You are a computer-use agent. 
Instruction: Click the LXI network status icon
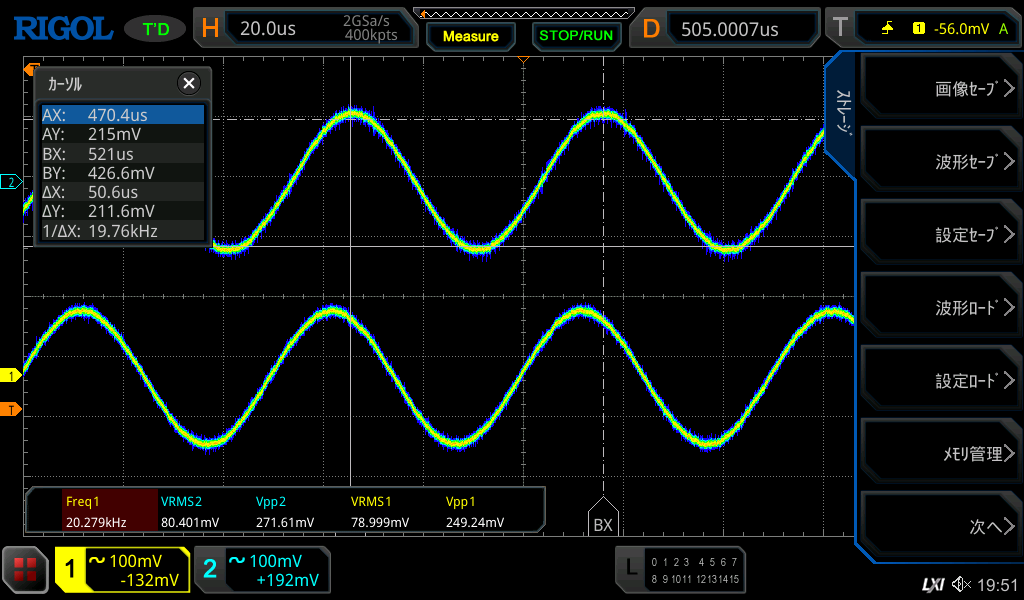click(932, 583)
